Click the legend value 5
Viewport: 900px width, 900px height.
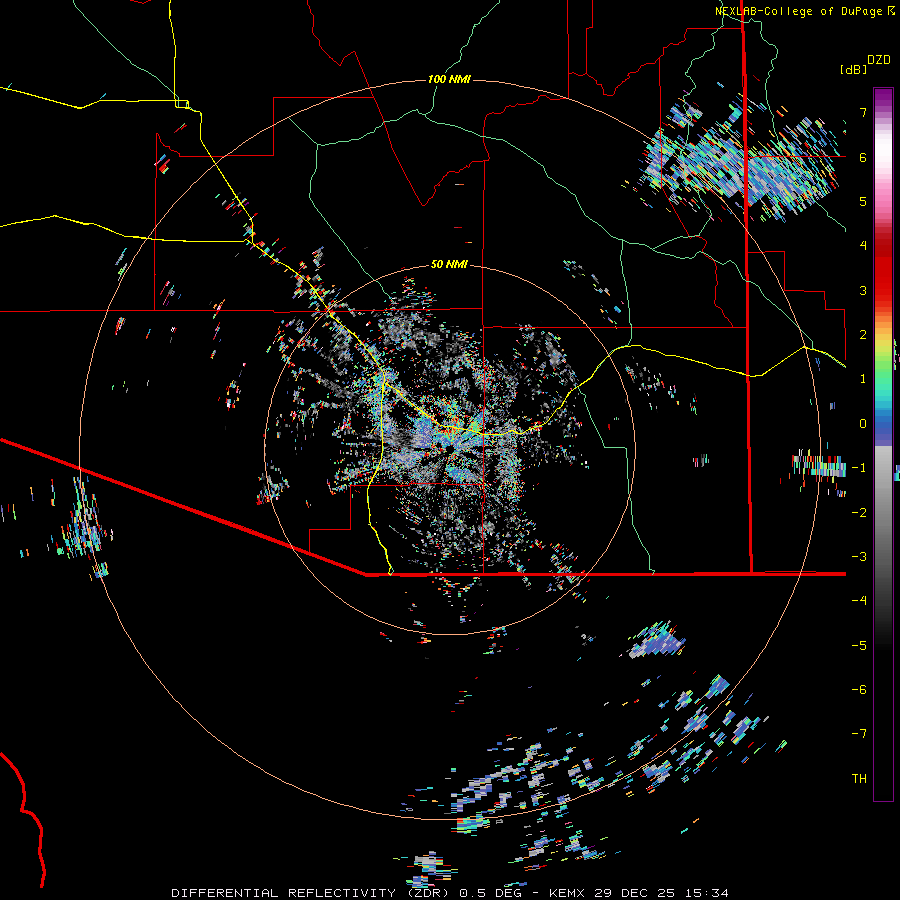click(x=863, y=201)
